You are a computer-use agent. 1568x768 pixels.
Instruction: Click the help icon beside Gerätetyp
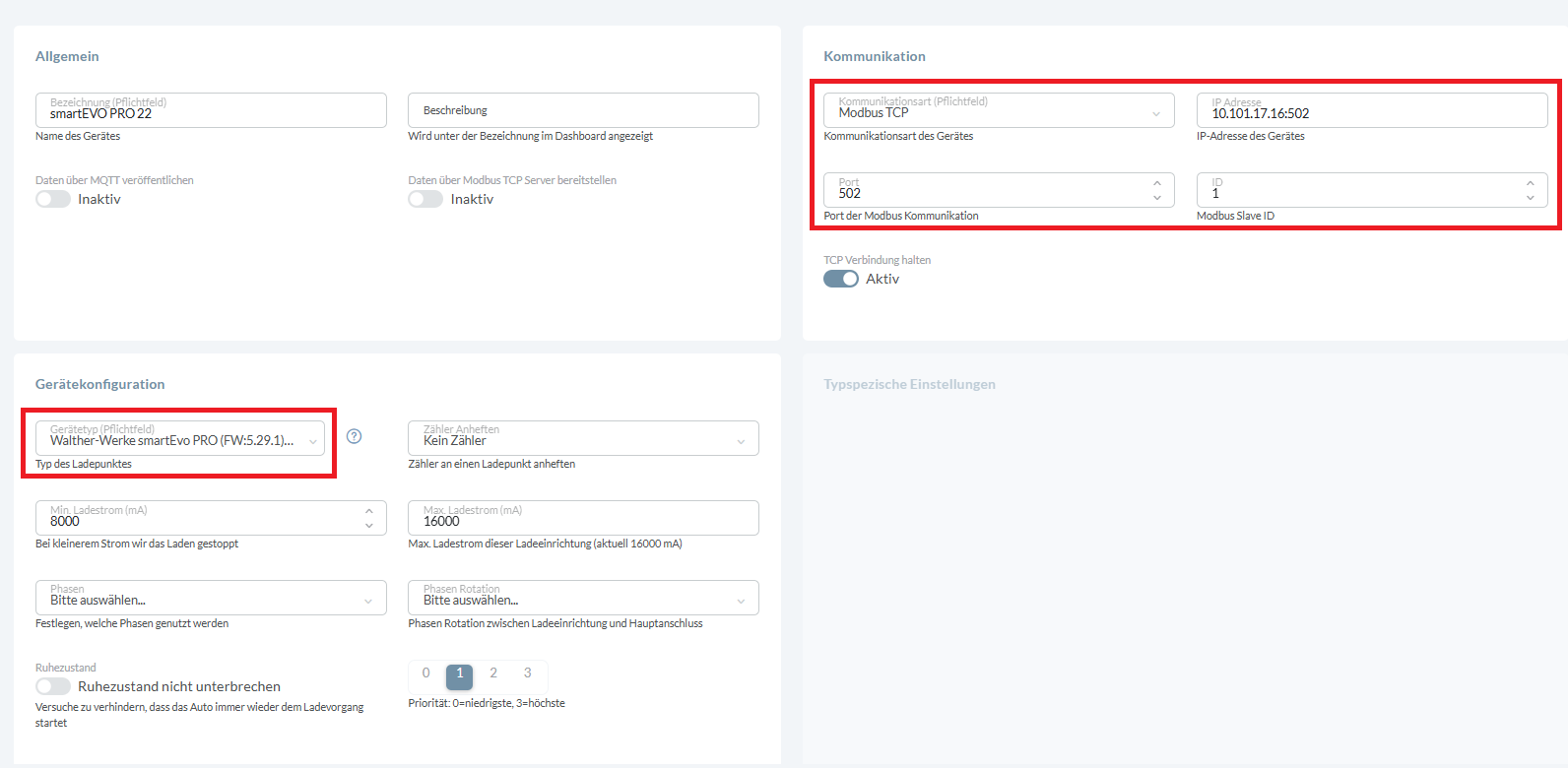[355, 436]
